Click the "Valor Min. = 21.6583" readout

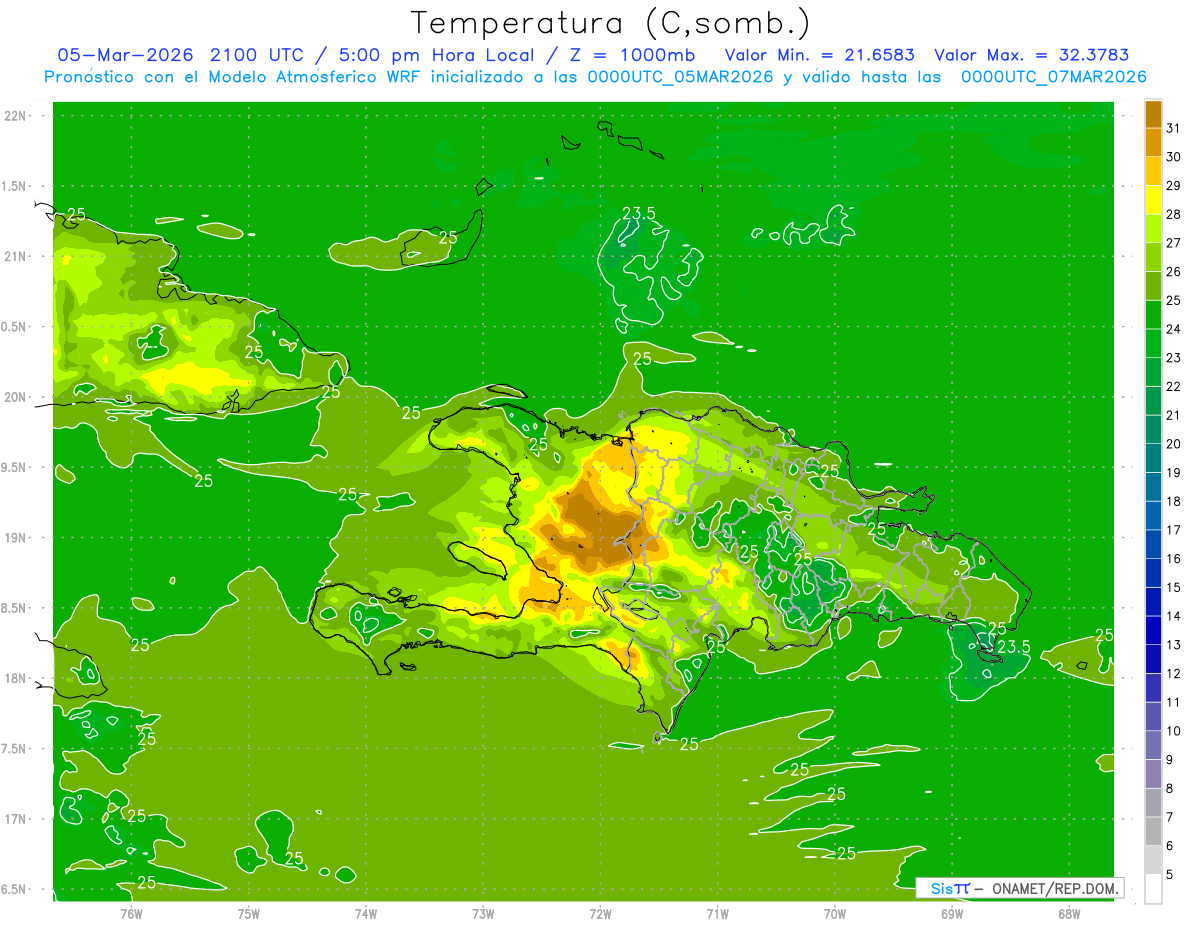pyautogui.click(x=820, y=55)
